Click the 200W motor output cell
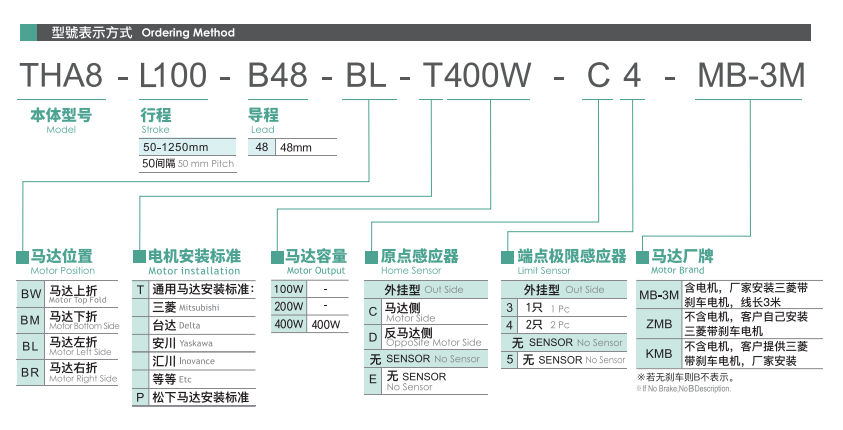This screenshot has height=430, width=843. (x=288, y=307)
